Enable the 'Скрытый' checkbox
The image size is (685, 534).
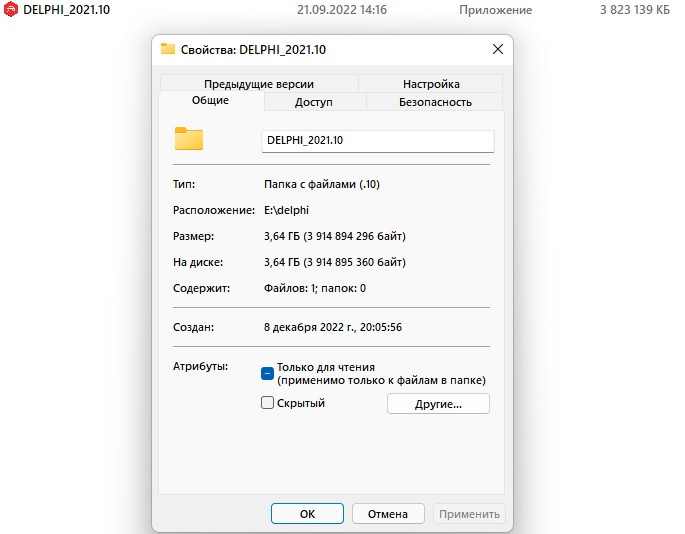click(x=267, y=403)
